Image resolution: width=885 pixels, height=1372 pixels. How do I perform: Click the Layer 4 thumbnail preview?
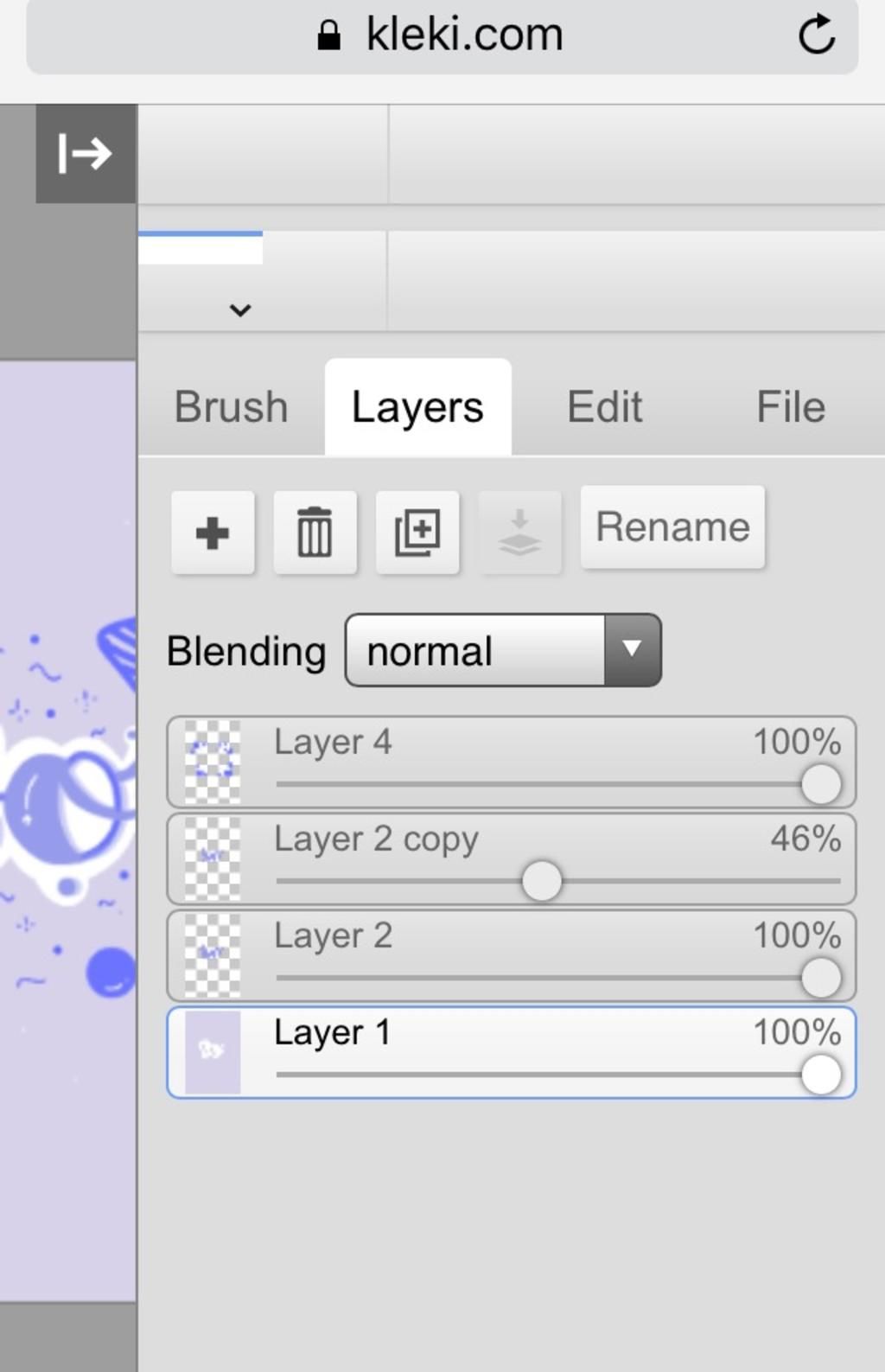[x=213, y=762]
